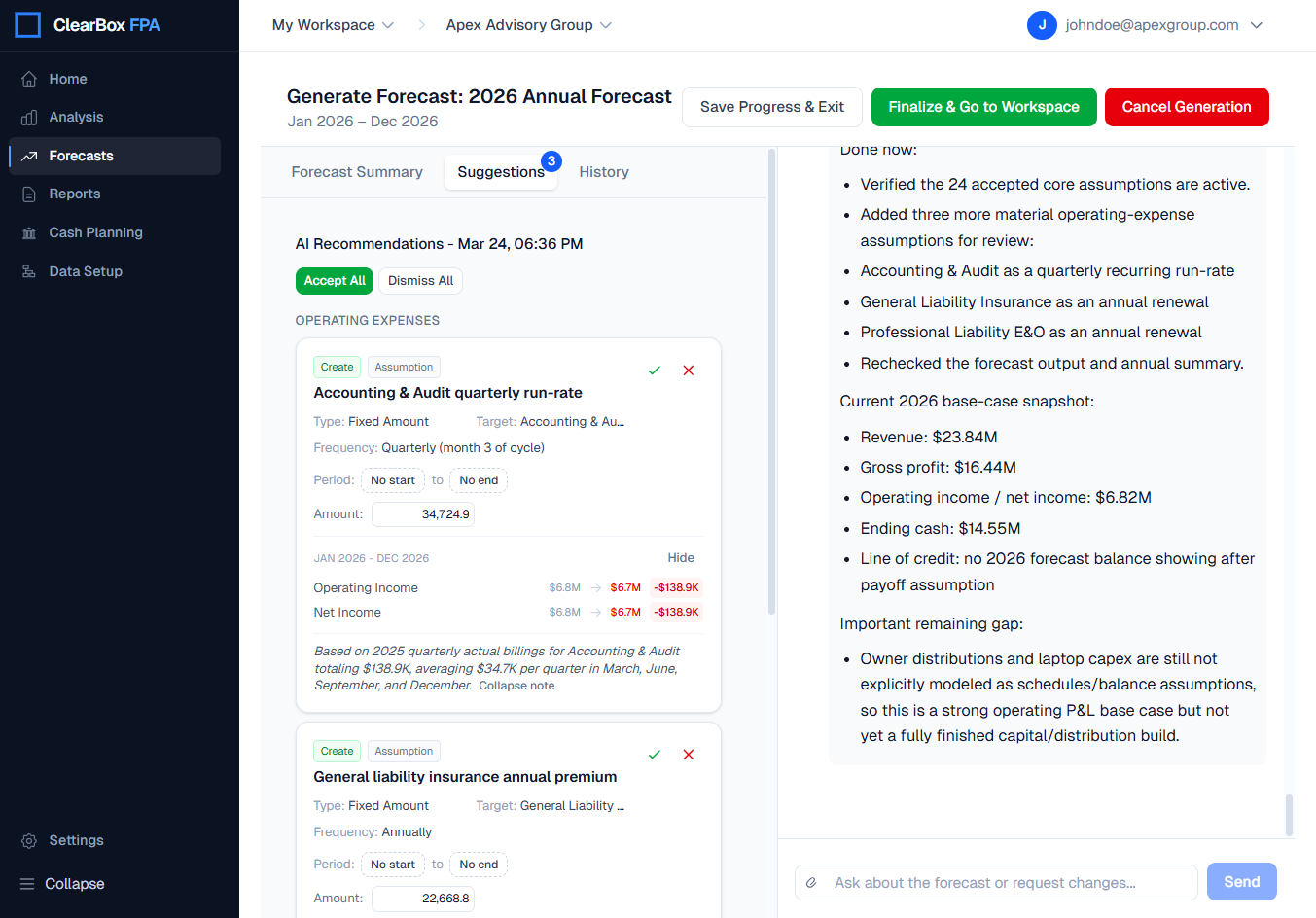Expand the Apex Advisory Group selector
This screenshot has width=1316, height=918.
528,25
